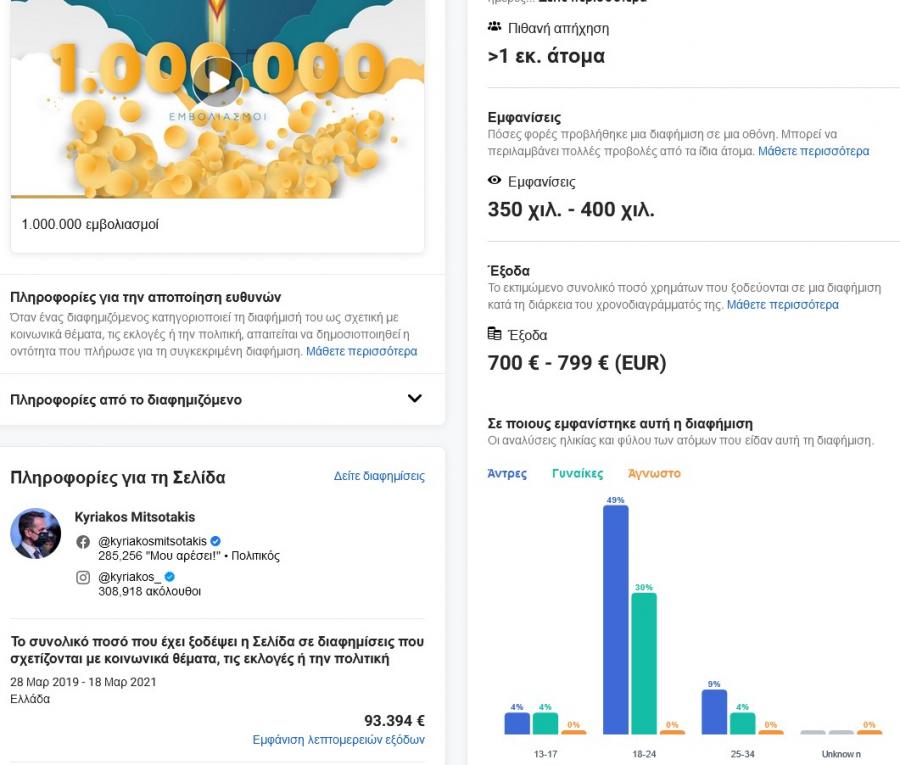
Task: Click the Instagram logo by @kyriakos_
Action: coord(83,577)
